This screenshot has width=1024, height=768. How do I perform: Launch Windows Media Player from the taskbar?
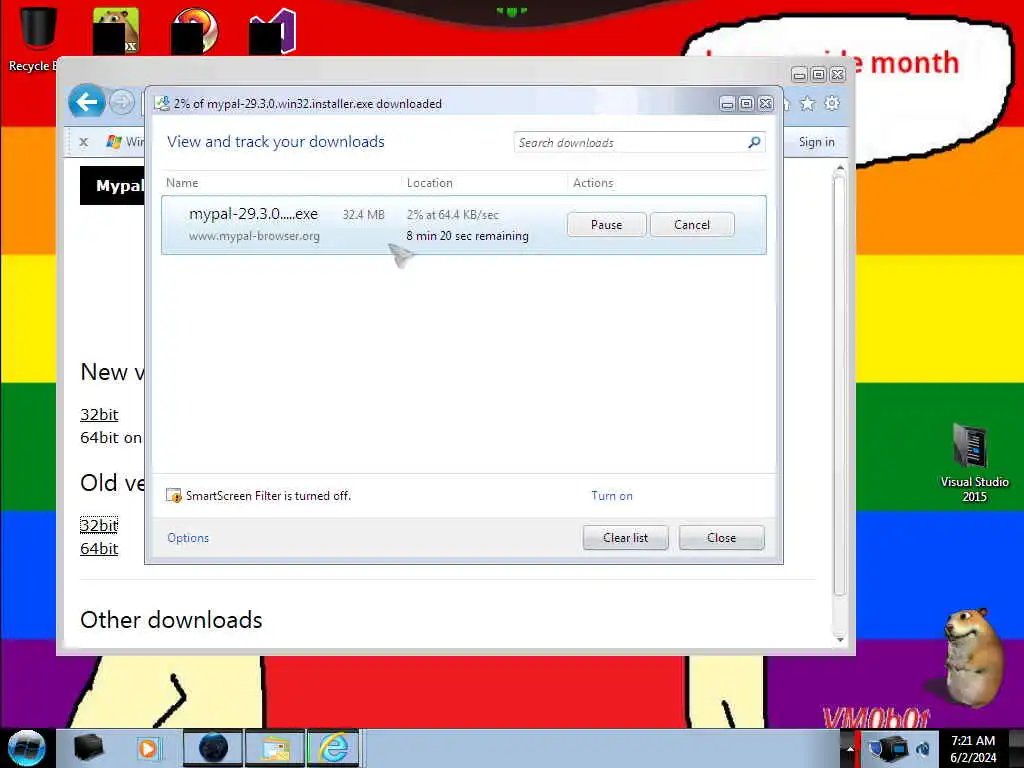[148, 748]
